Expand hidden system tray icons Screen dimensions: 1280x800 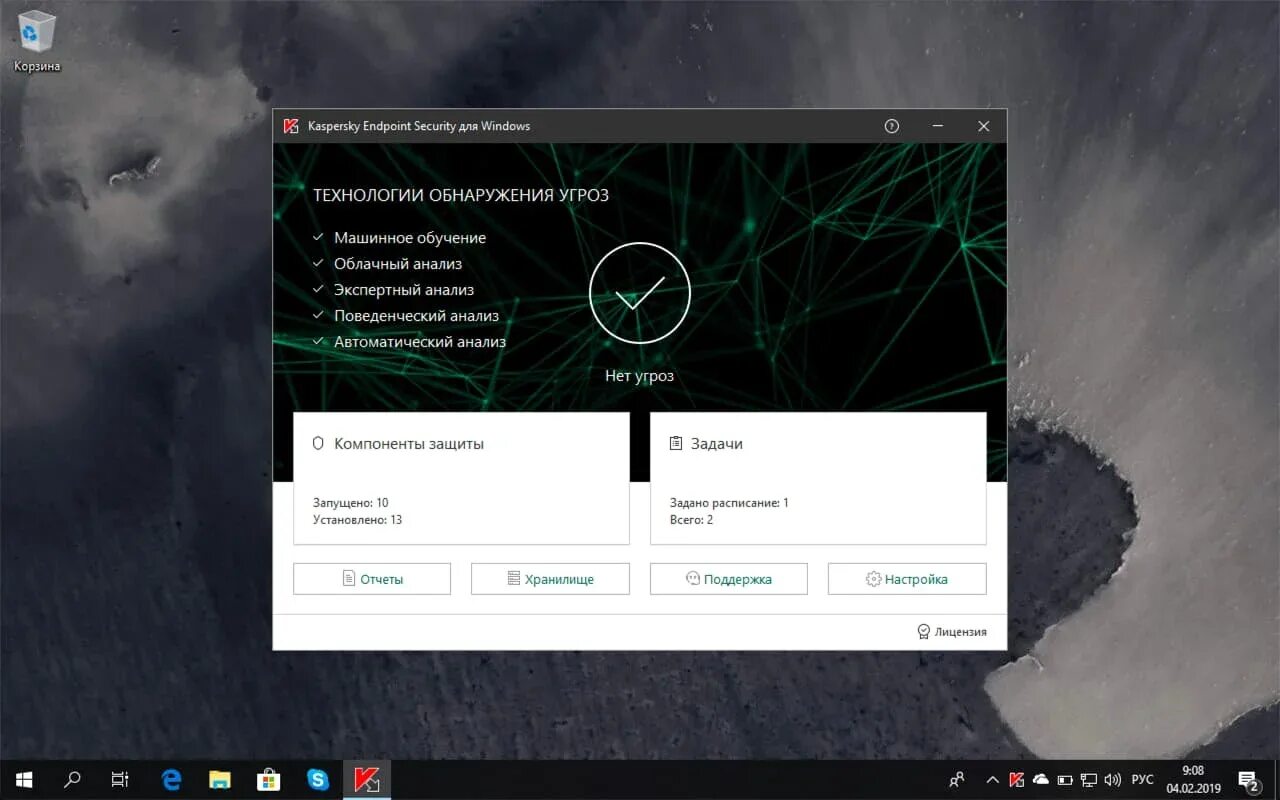[993, 779]
